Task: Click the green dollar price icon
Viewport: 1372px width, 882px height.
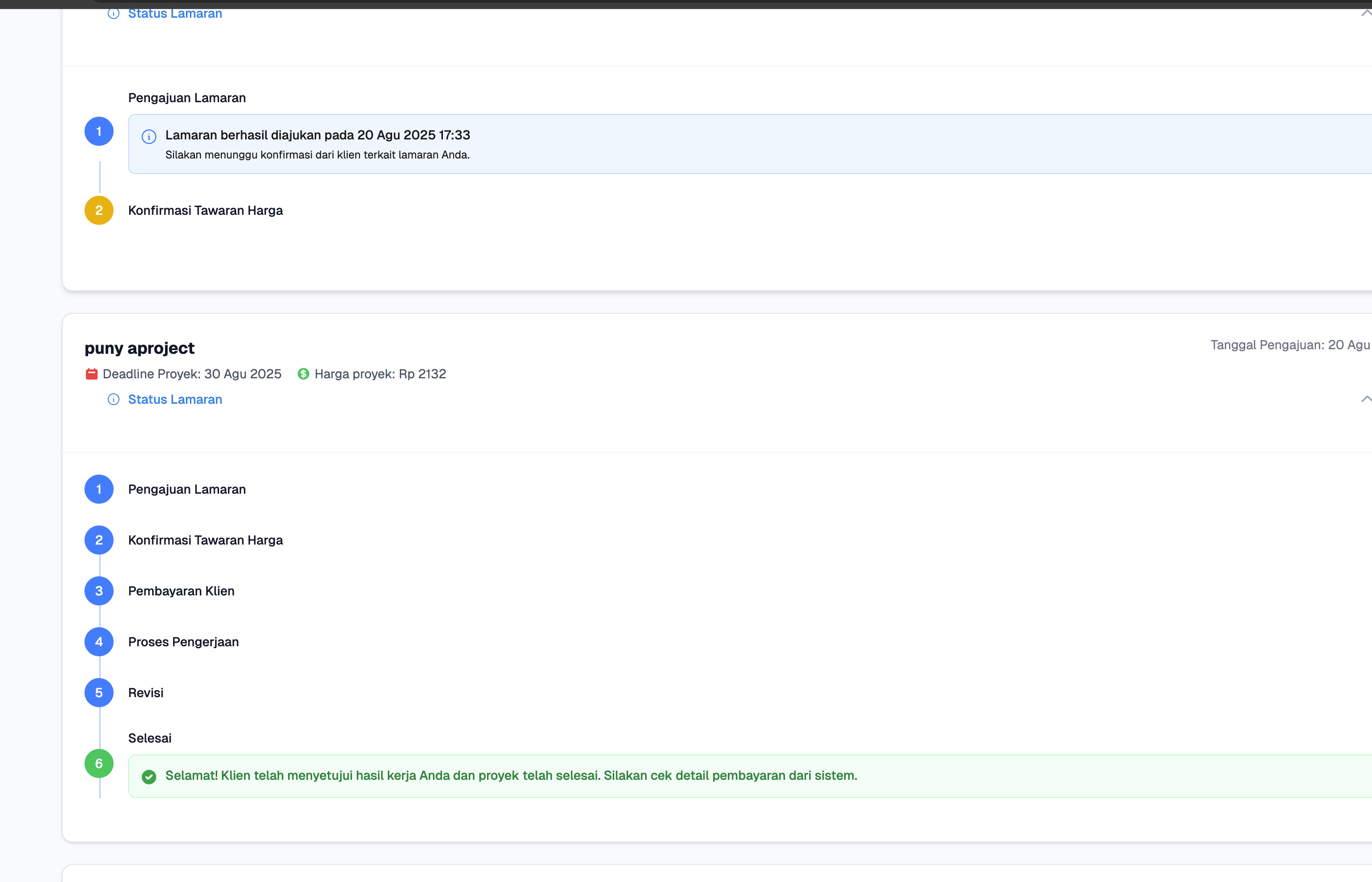Action: [x=303, y=374]
